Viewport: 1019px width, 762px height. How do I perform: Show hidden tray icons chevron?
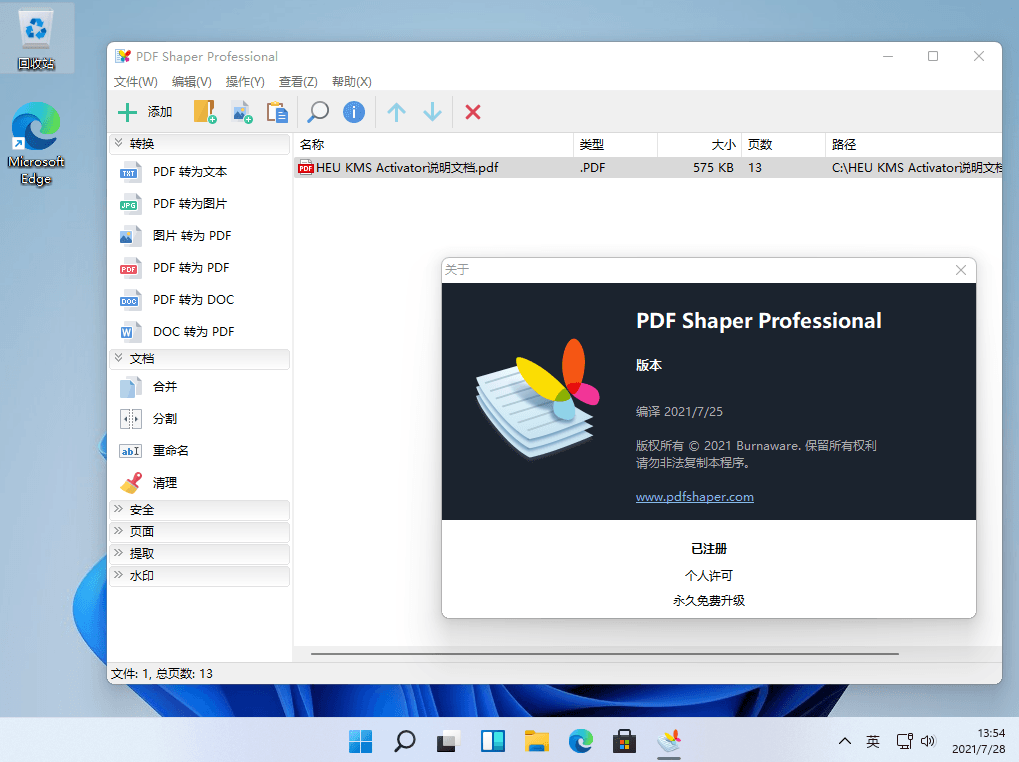pos(845,741)
